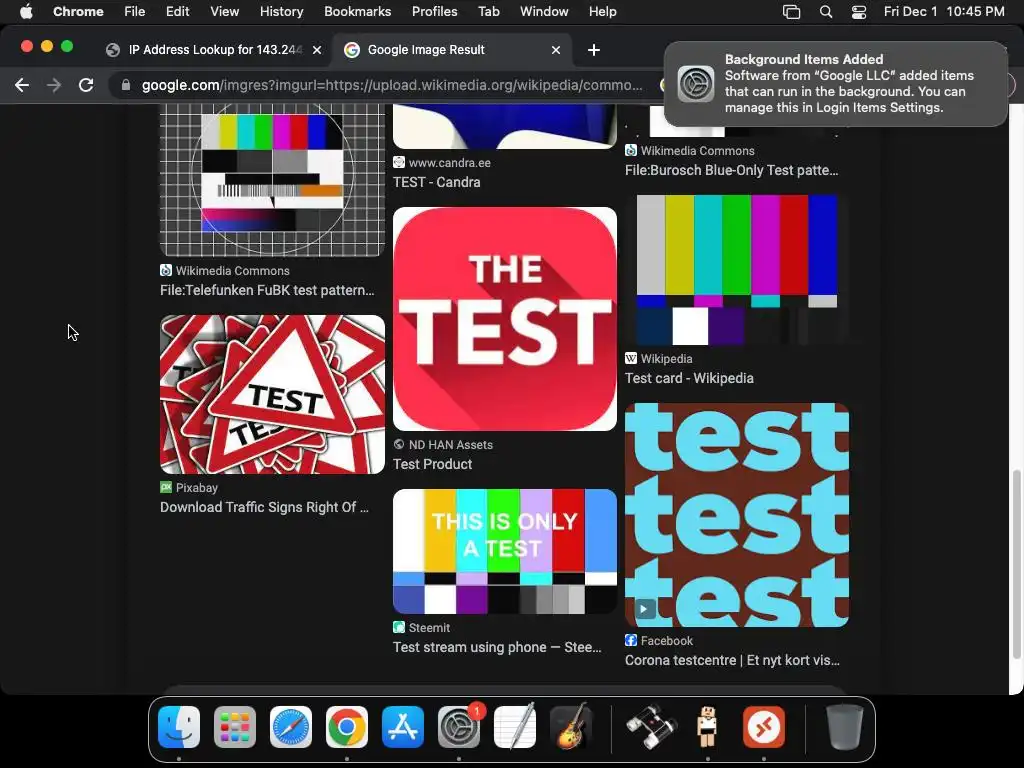
Task: Open Spotlight search in menu bar
Action: (x=825, y=12)
